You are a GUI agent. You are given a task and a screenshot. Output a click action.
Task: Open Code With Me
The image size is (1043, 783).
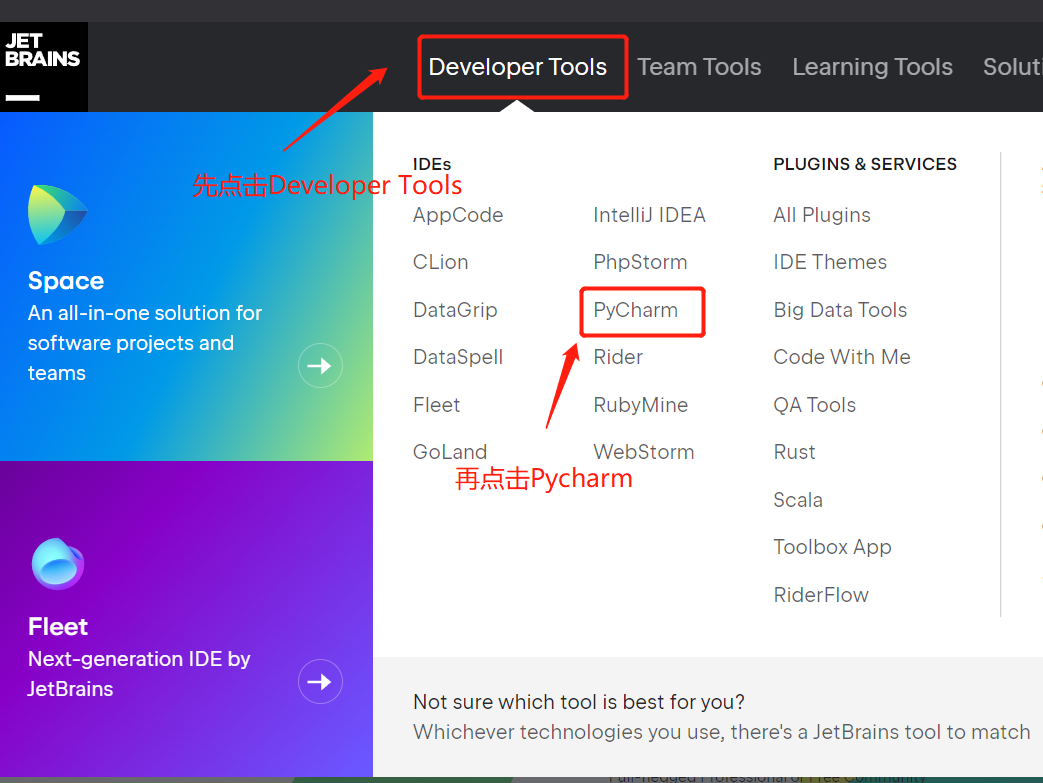point(841,357)
